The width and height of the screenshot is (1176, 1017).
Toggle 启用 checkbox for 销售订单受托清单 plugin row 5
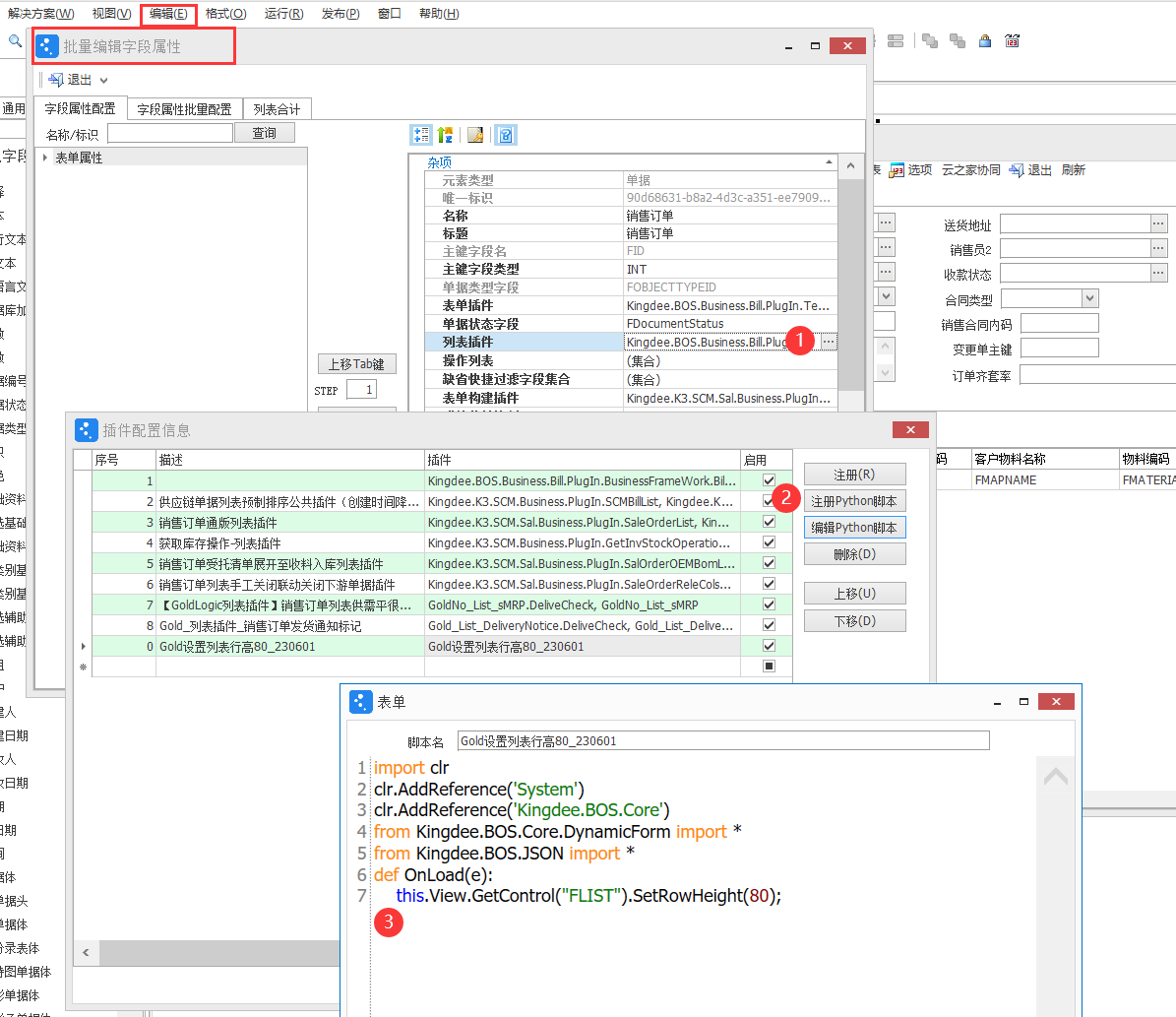(x=769, y=563)
